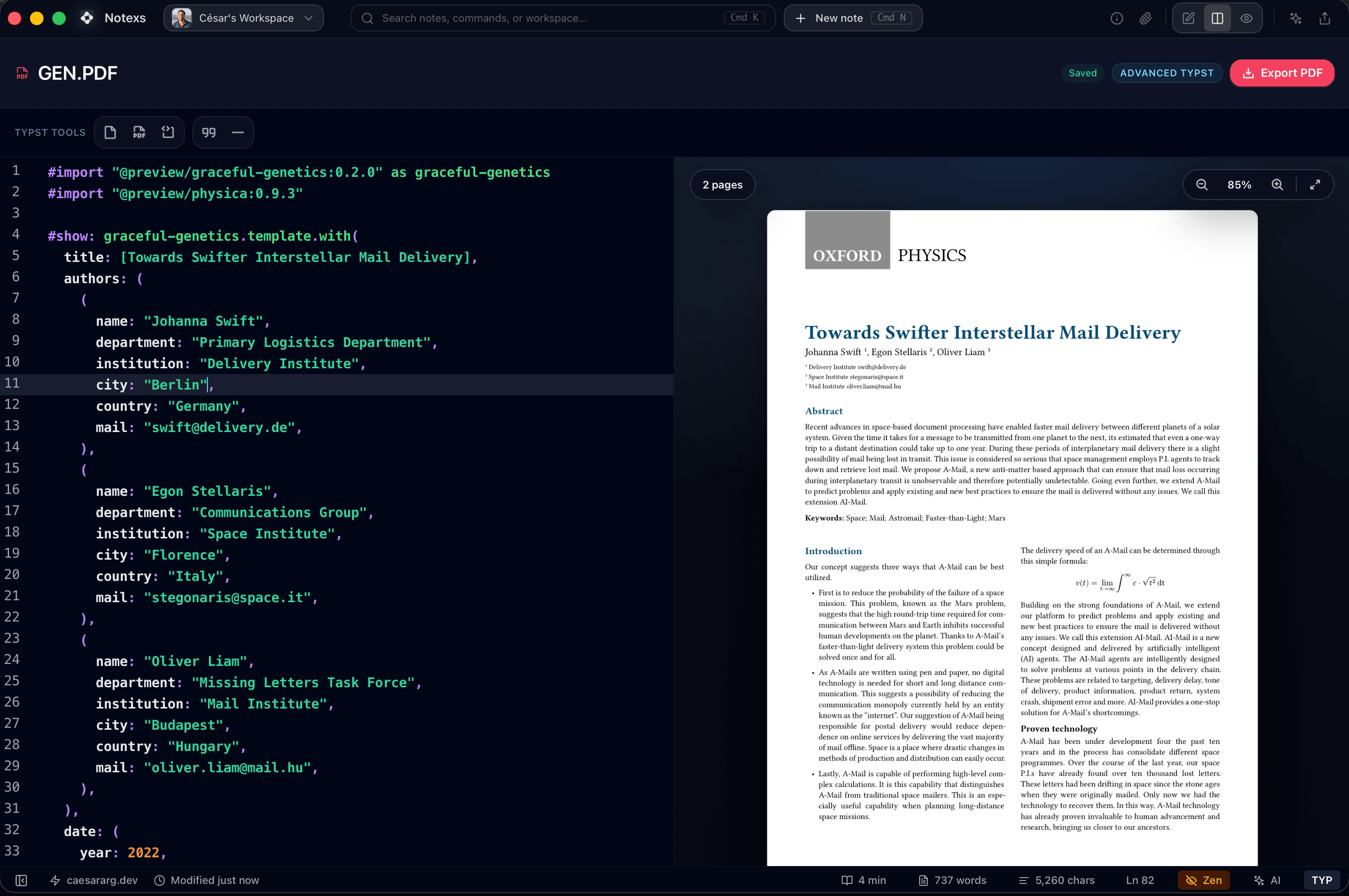Click the 5,260 chars count
1349x896 pixels.
(x=1056, y=881)
